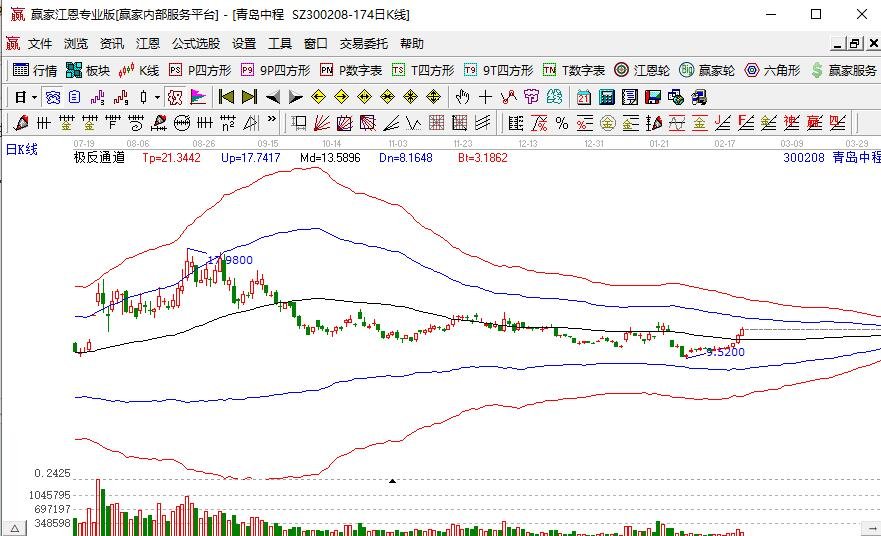Click the calendar 21 icon
This screenshot has width=881, height=536.
coord(584,98)
